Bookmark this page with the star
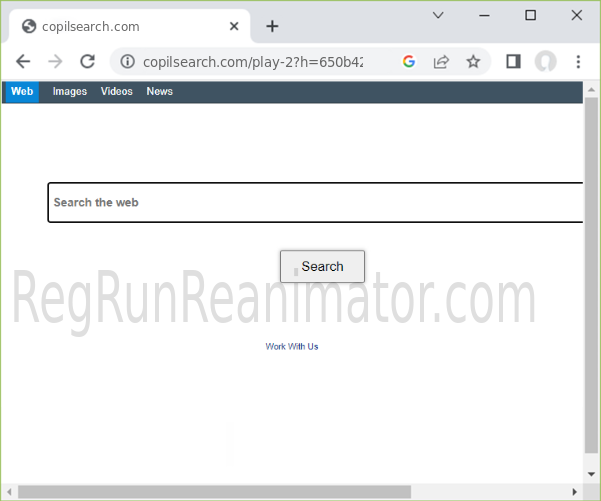601x501 pixels. 473,61
